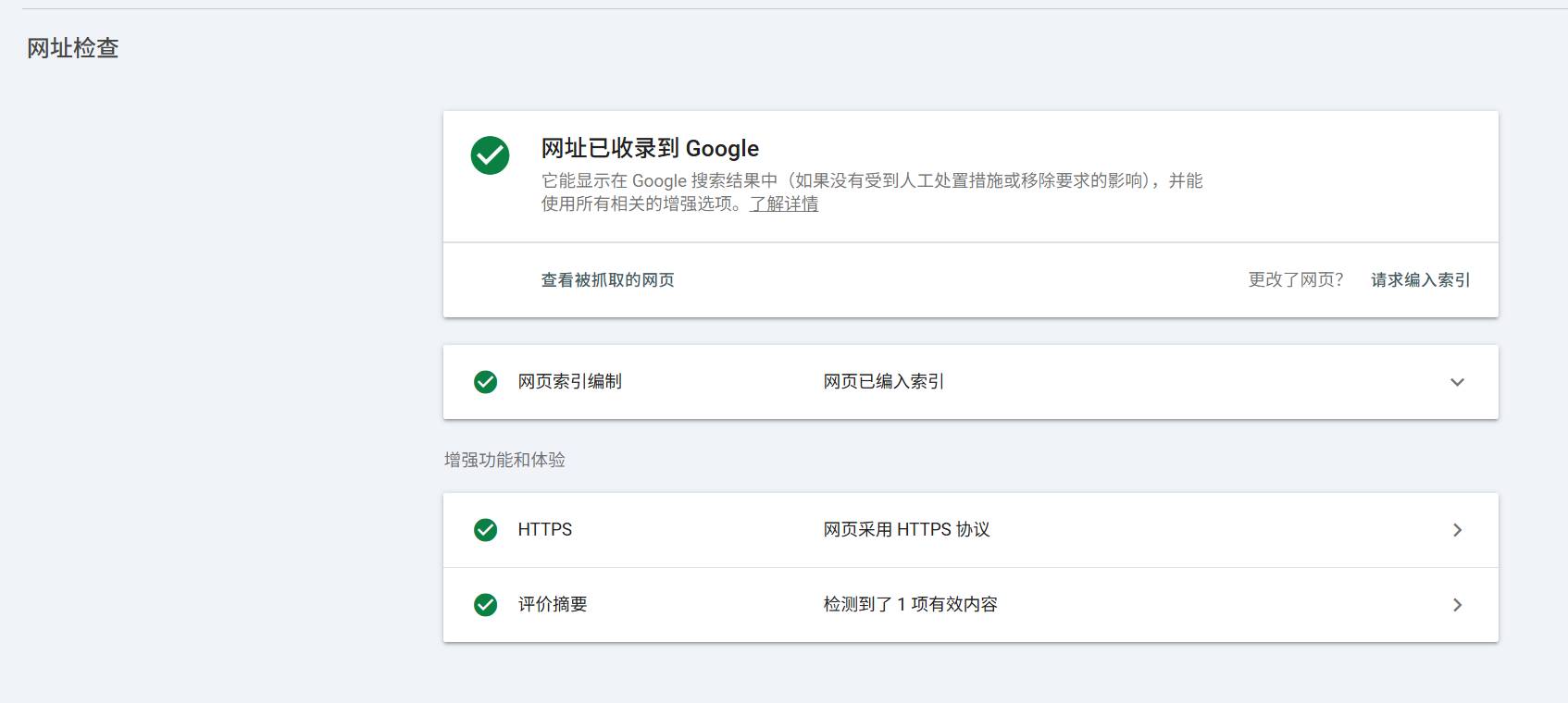This screenshot has height=703, width=1568.
Task: Click the green check icon beside 网页索引编制
Action: pos(485,382)
